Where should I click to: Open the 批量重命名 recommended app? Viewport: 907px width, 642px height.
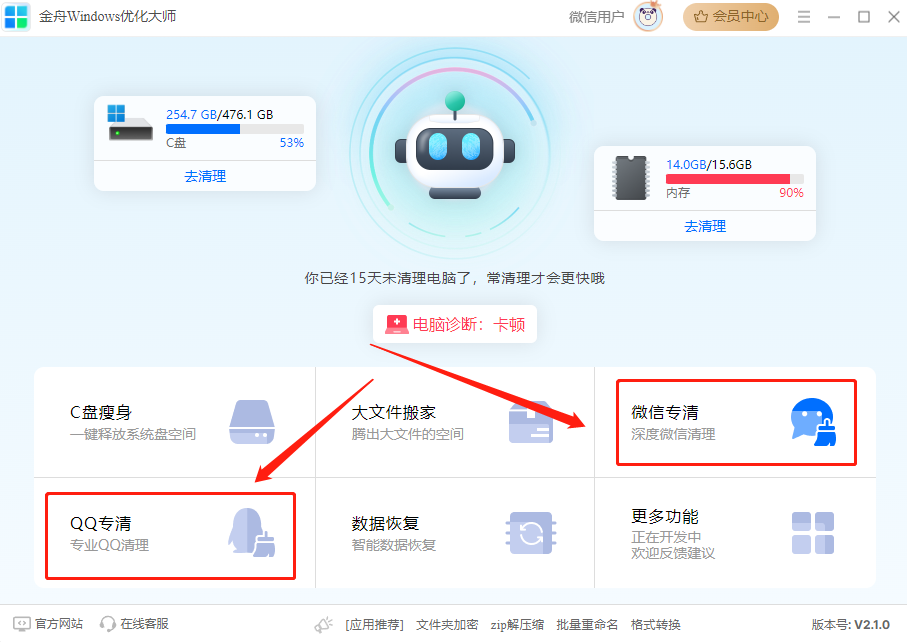click(587, 625)
